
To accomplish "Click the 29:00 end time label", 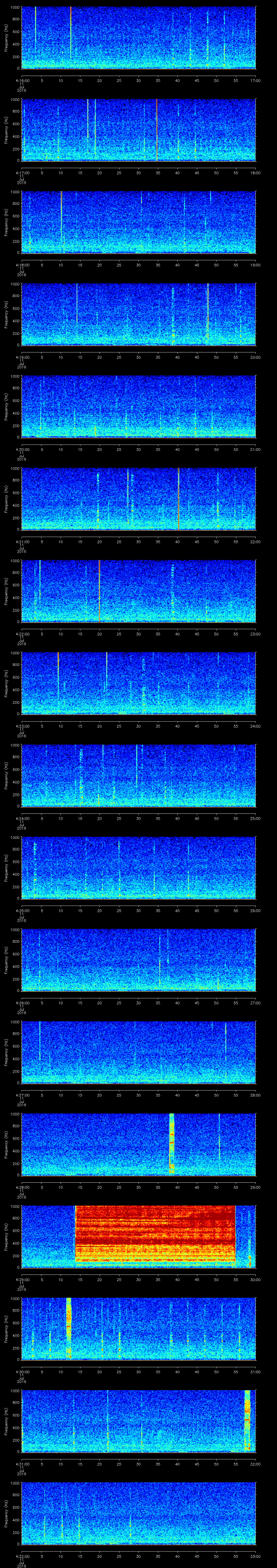I will tap(255, 1187).
